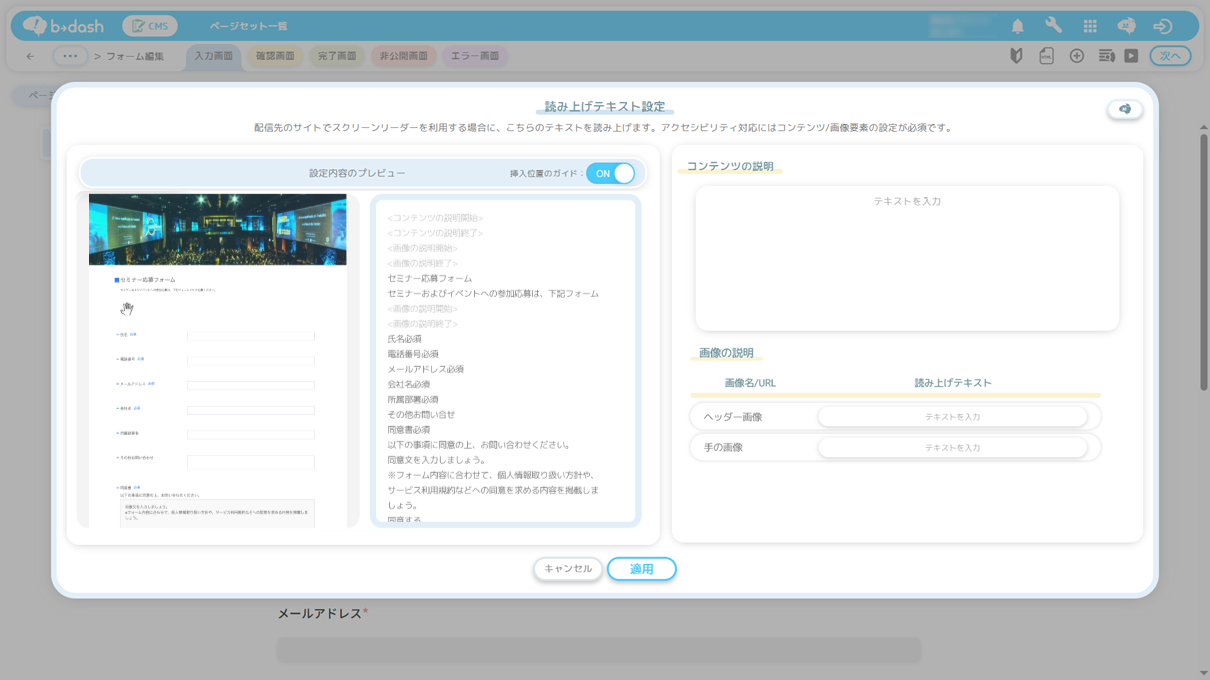
Task: Click the 適用 button
Action: pyautogui.click(x=641, y=569)
